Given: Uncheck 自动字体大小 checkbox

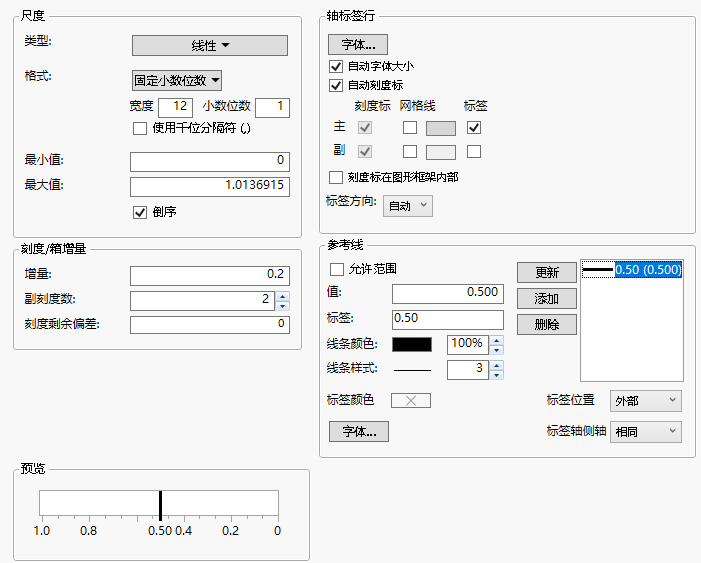Looking at the screenshot, I should 336,67.
